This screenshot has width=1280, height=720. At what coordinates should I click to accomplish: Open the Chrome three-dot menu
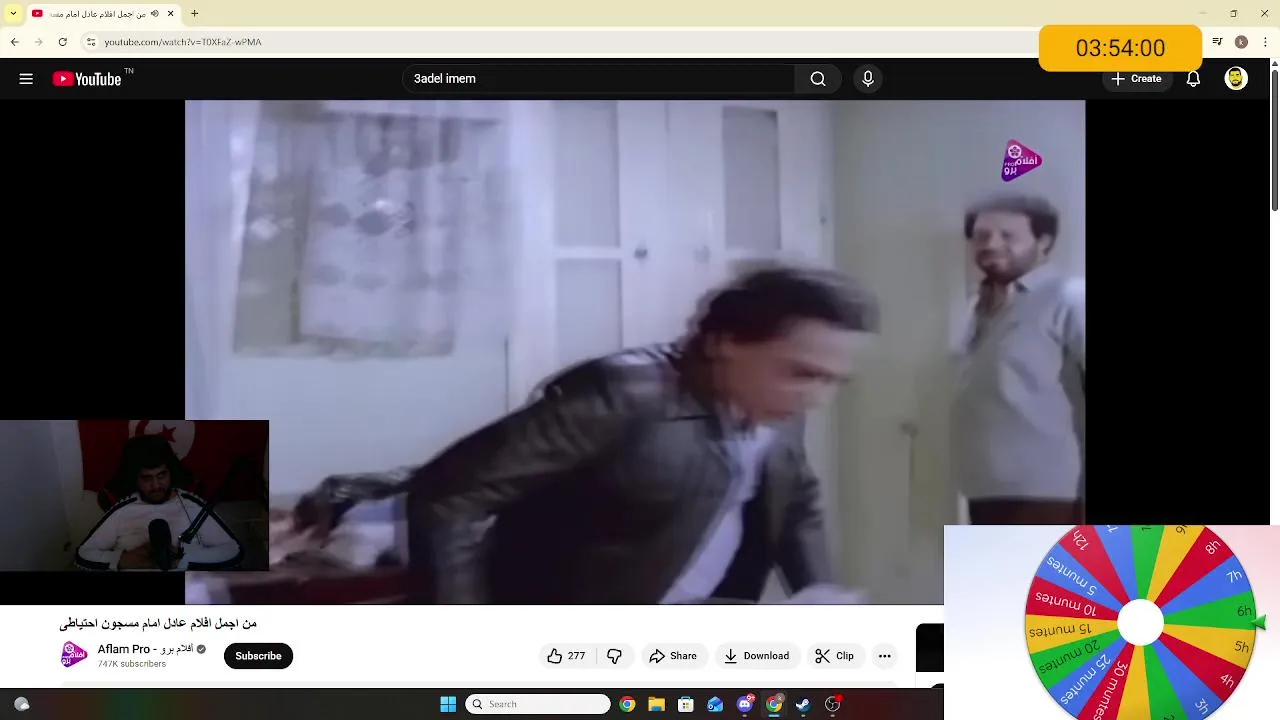coord(1265,42)
